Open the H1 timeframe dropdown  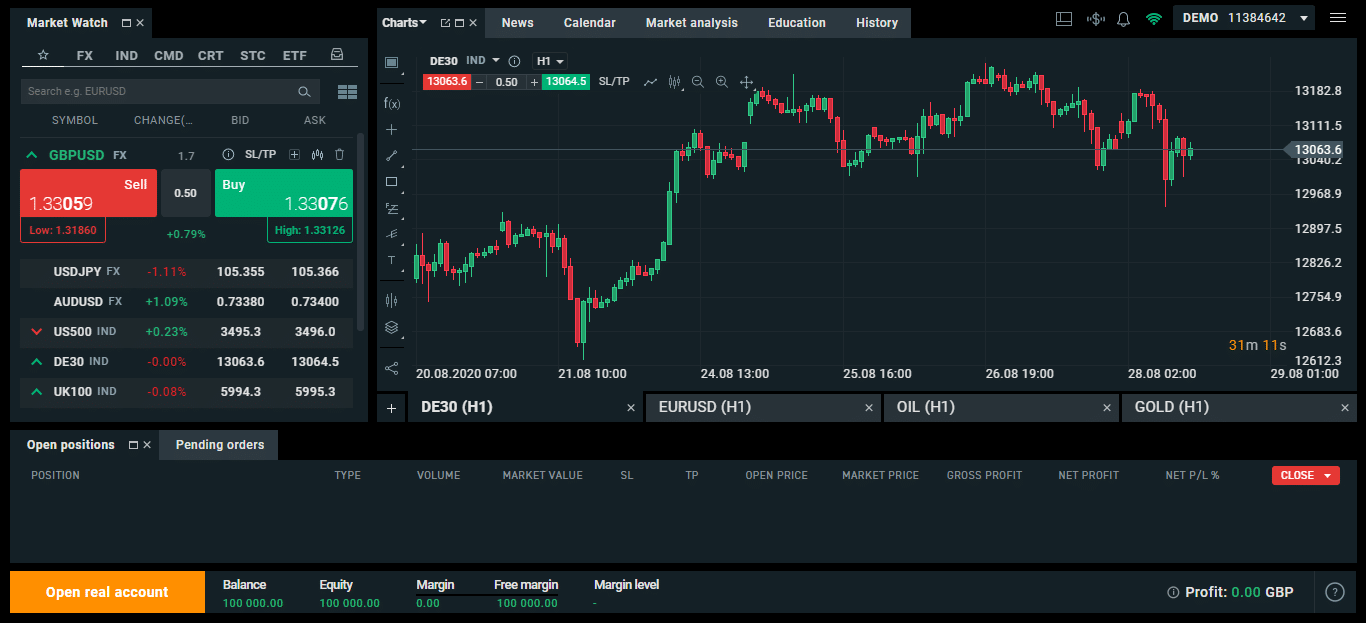(x=549, y=60)
